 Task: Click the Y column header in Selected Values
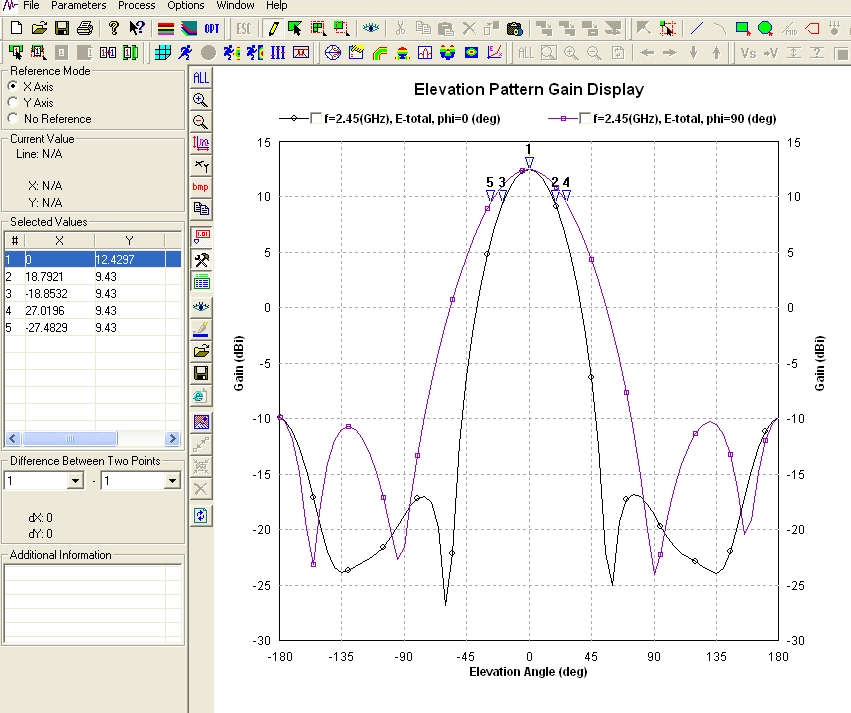point(128,241)
